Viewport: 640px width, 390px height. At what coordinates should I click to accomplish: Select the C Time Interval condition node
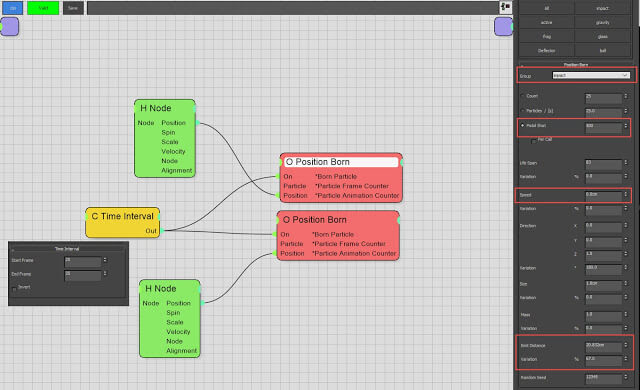(x=123, y=222)
